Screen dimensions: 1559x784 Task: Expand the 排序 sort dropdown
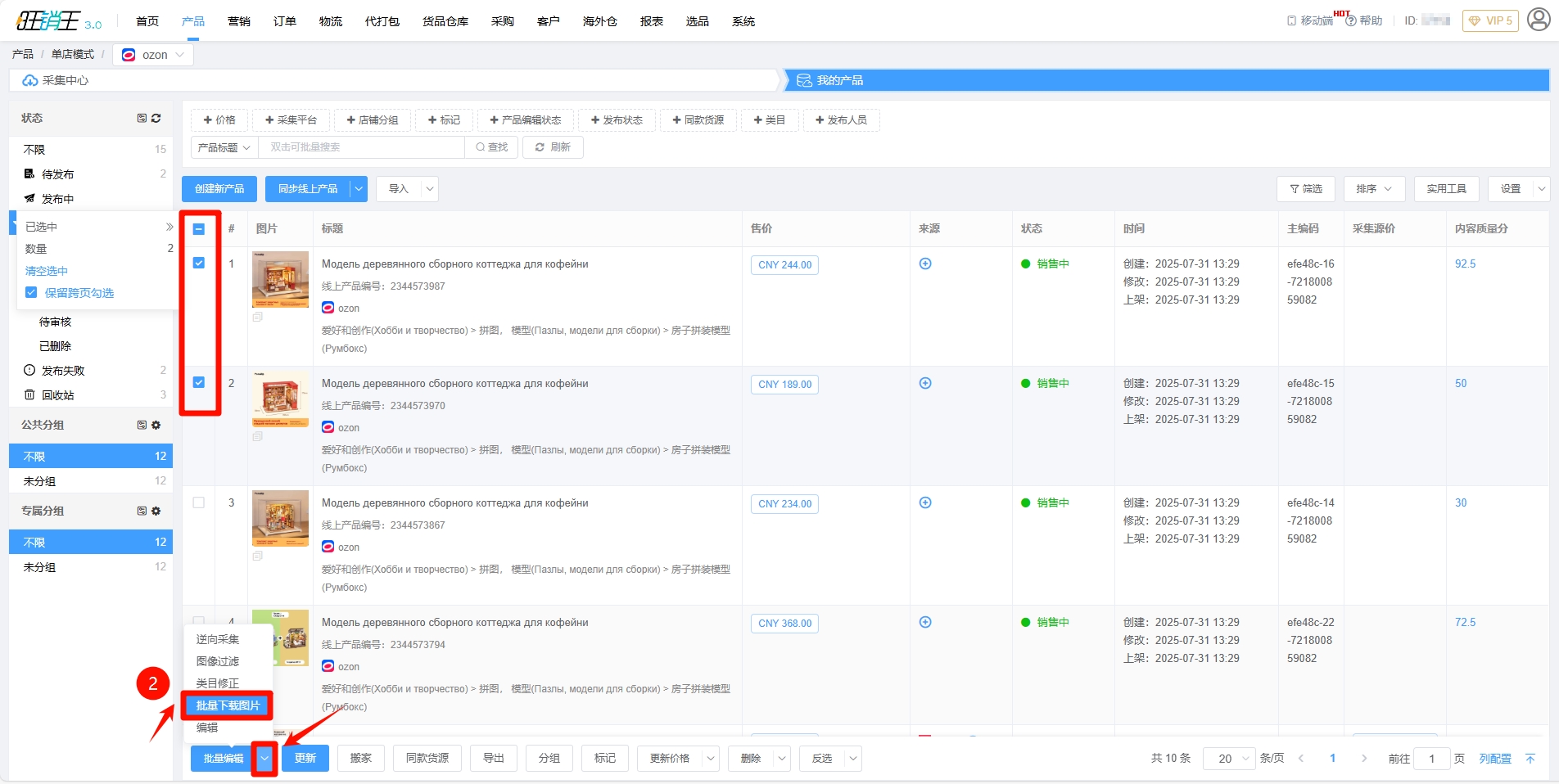[1373, 189]
